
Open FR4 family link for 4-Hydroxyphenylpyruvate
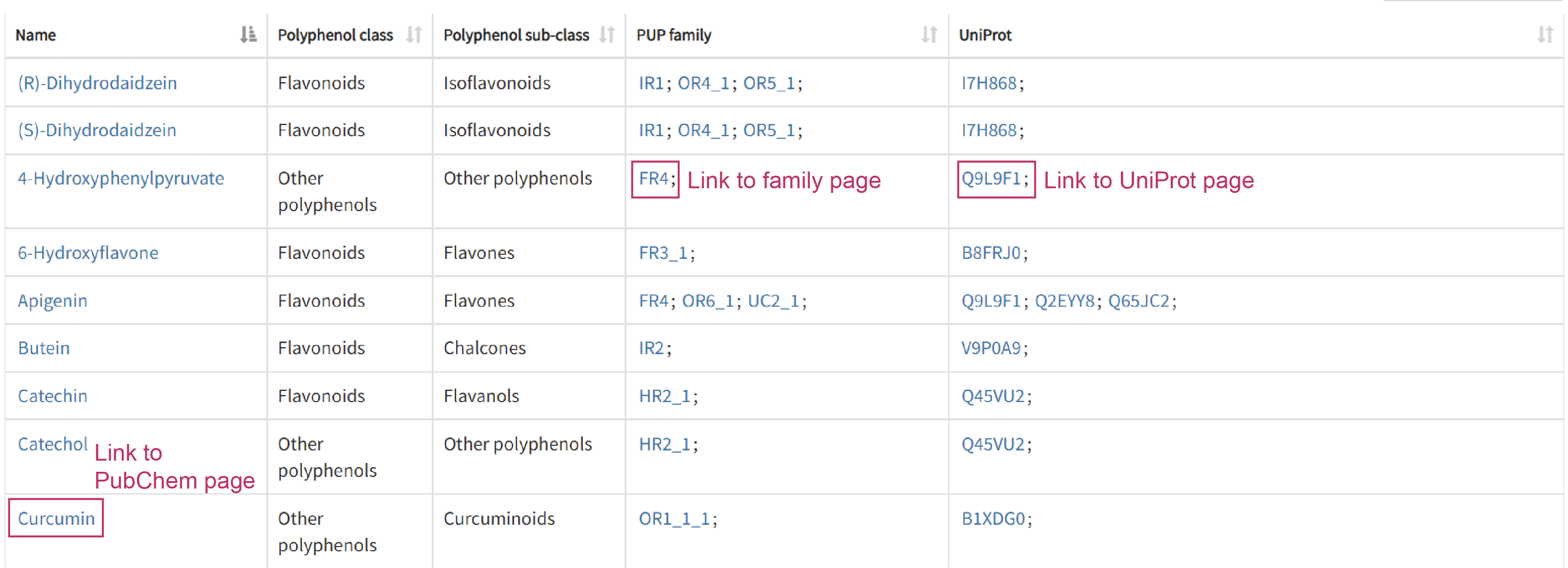pos(653,178)
